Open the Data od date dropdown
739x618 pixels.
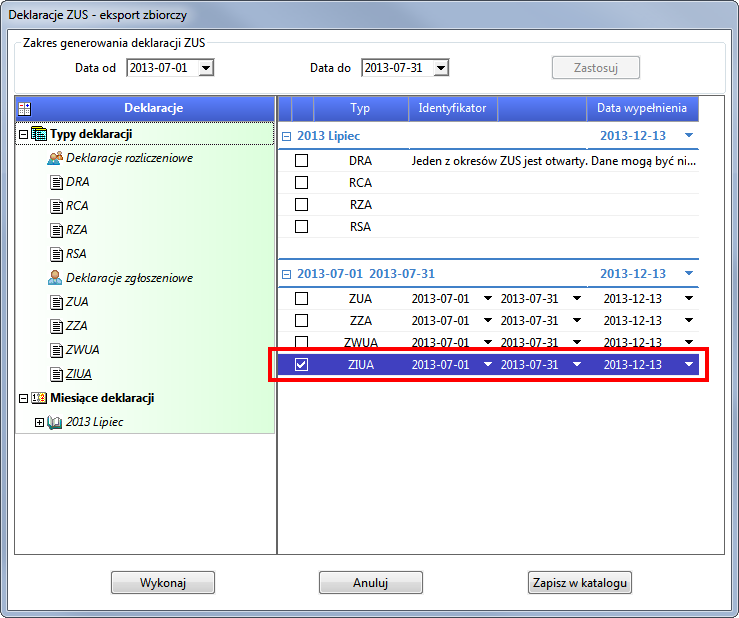pyautogui.click(x=206, y=68)
